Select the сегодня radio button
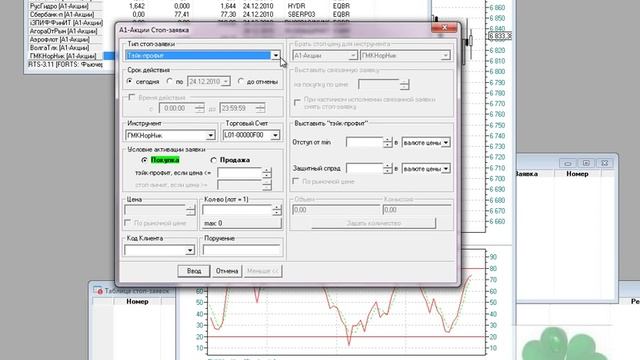The height and width of the screenshot is (360, 640). 130,82
